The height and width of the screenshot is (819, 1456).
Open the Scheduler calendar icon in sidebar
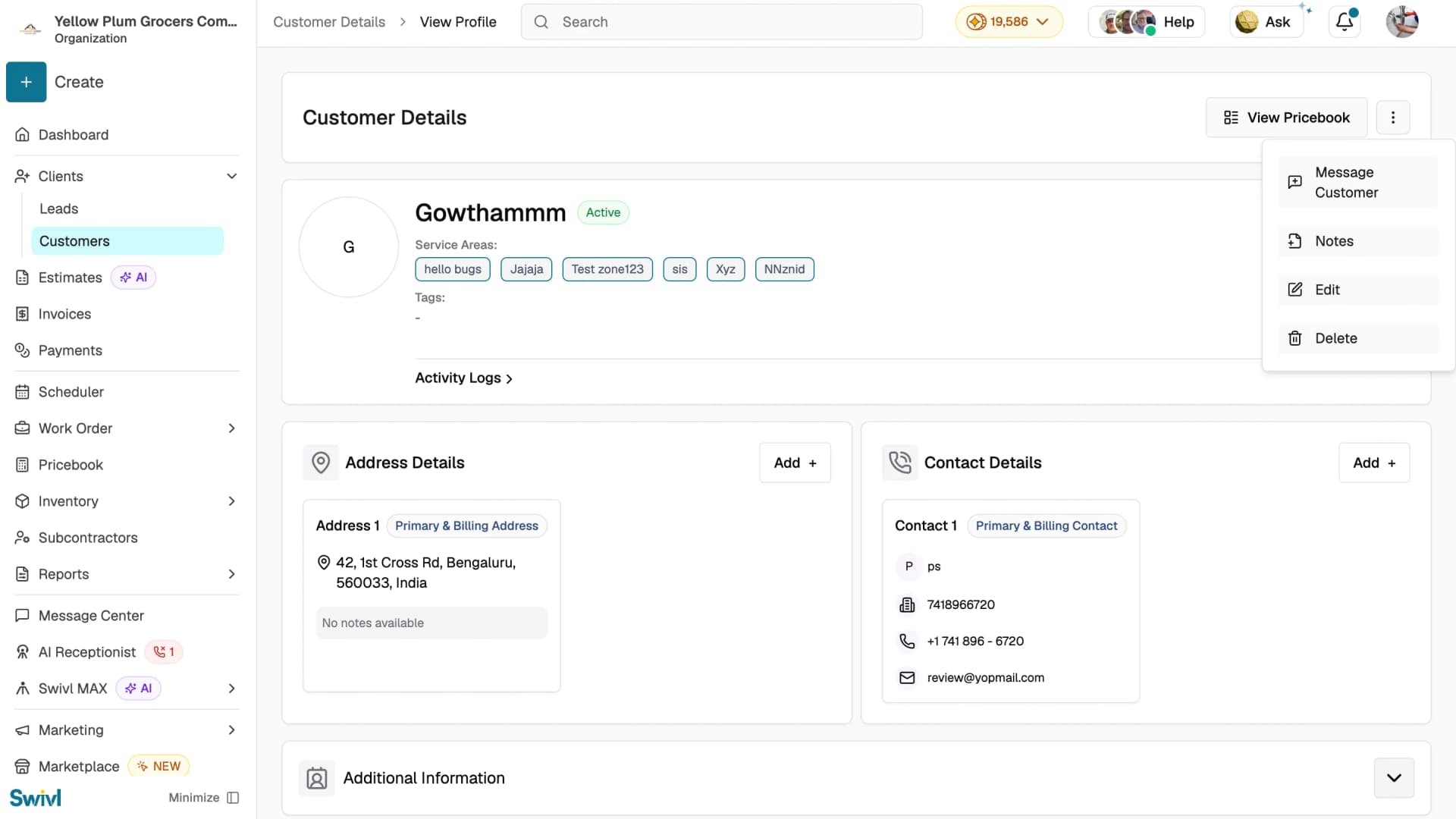pyautogui.click(x=22, y=392)
